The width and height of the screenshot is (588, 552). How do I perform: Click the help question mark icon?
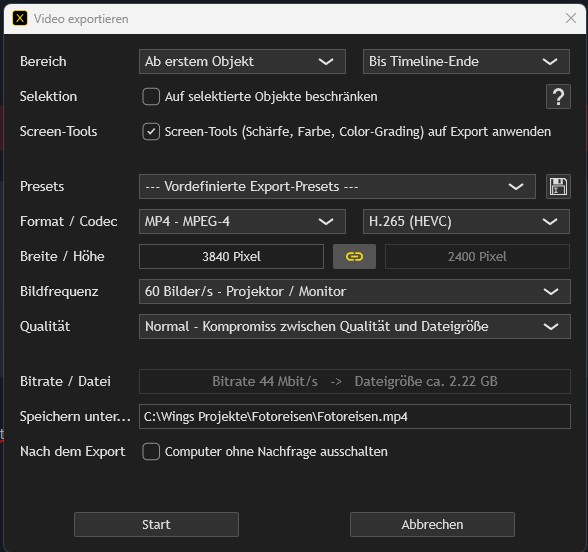point(558,97)
